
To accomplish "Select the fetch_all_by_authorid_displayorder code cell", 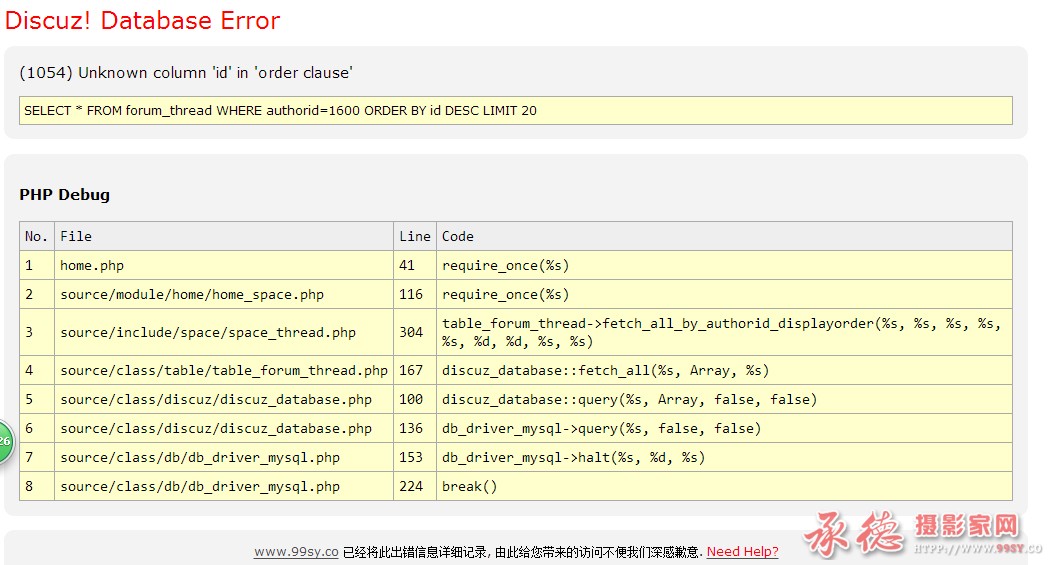I will (724, 332).
